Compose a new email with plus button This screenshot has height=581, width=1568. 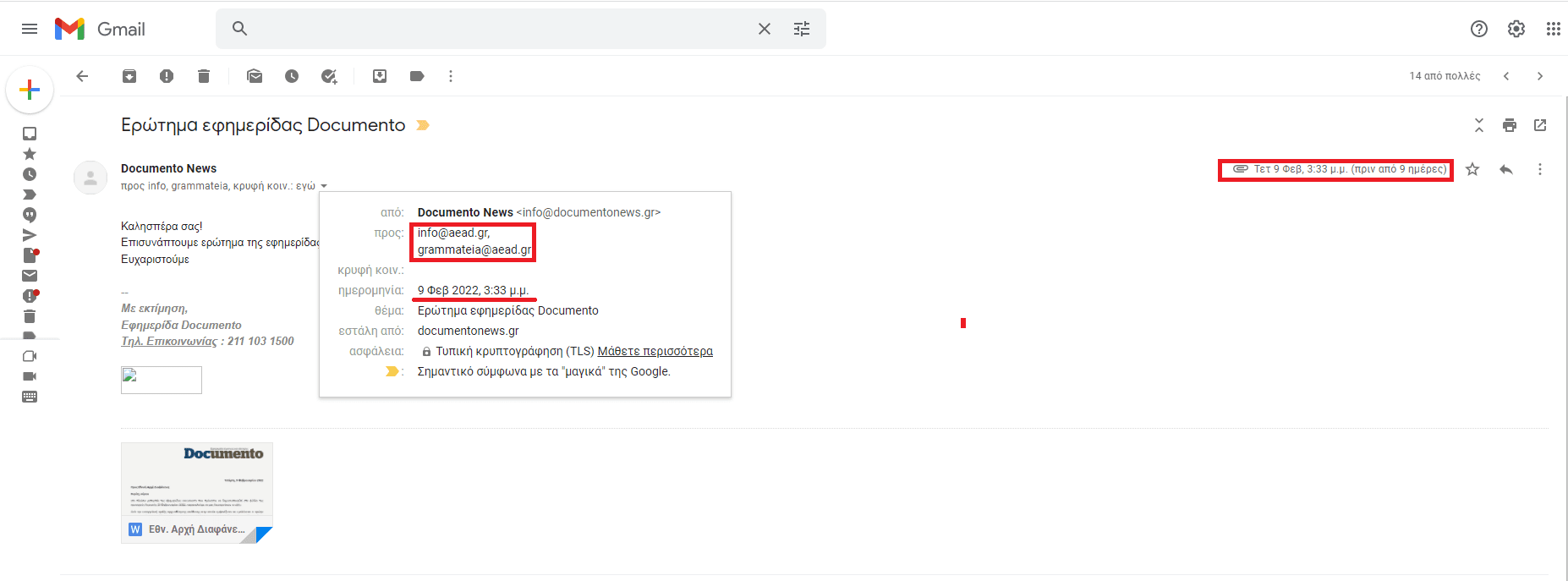(x=30, y=90)
